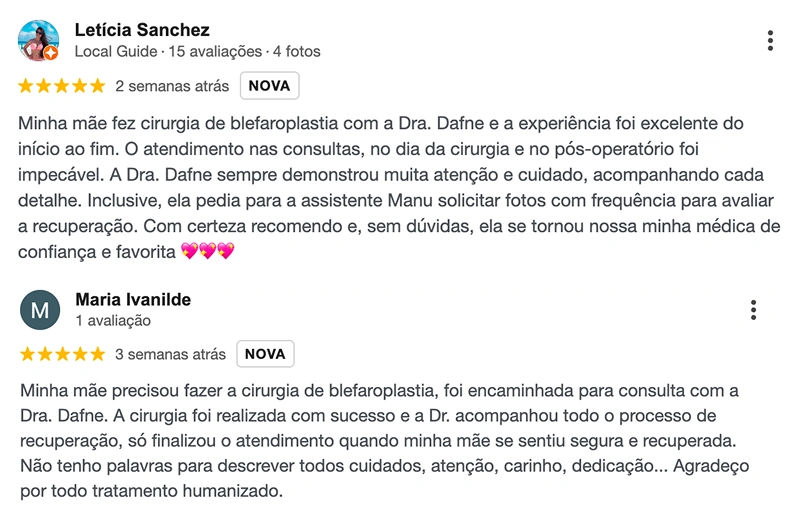Open reviewer profile via "Letícia Sanchez" name
800x511 pixels.
(x=142, y=30)
